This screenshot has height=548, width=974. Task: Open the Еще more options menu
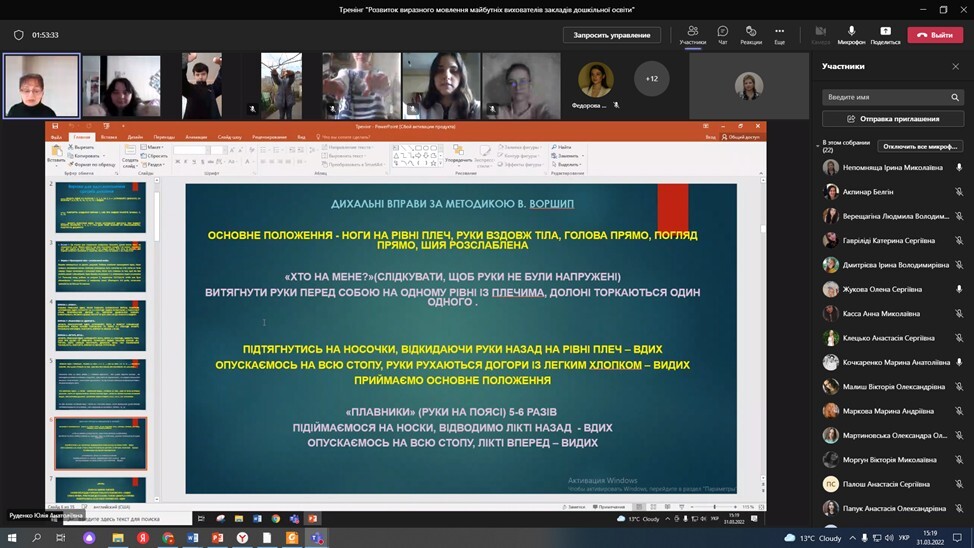780,35
